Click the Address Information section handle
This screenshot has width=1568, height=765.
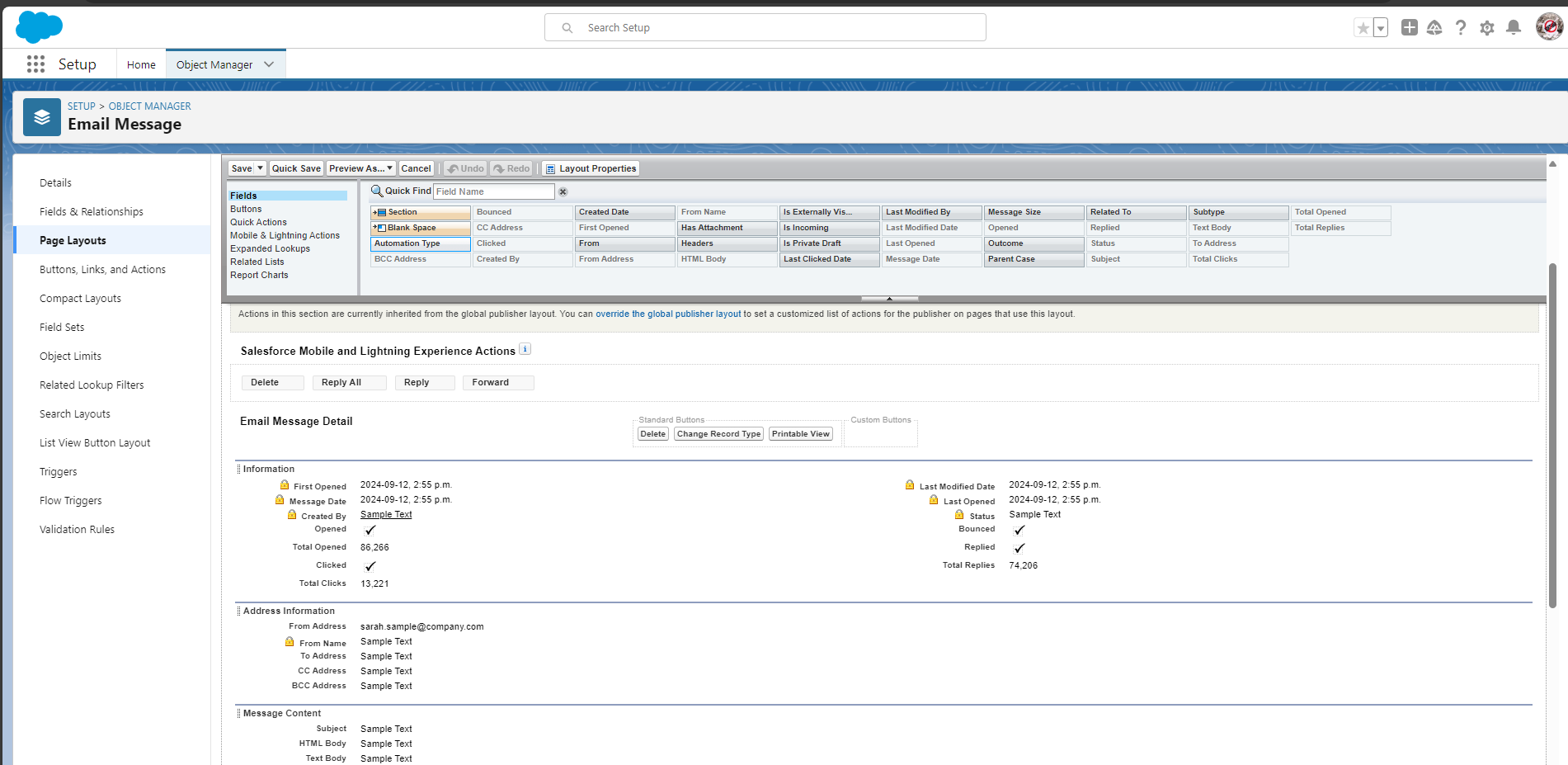point(239,611)
